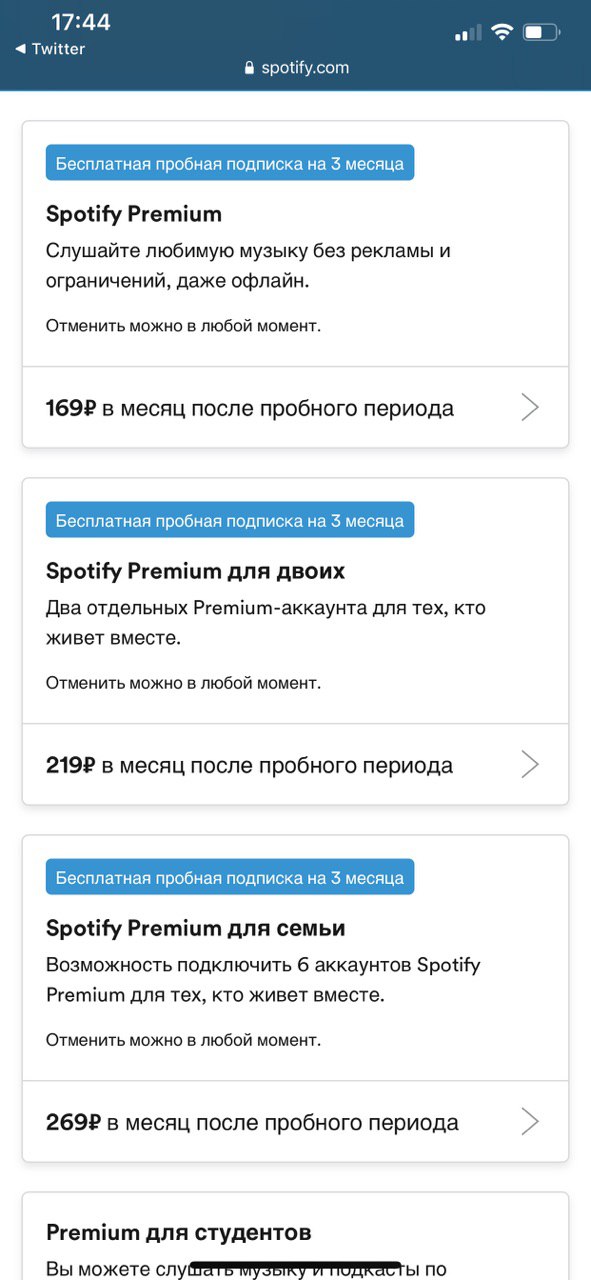The width and height of the screenshot is (591, 1280).
Task: Tap the 17:44 clock in status bar
Action: [81, 22]
